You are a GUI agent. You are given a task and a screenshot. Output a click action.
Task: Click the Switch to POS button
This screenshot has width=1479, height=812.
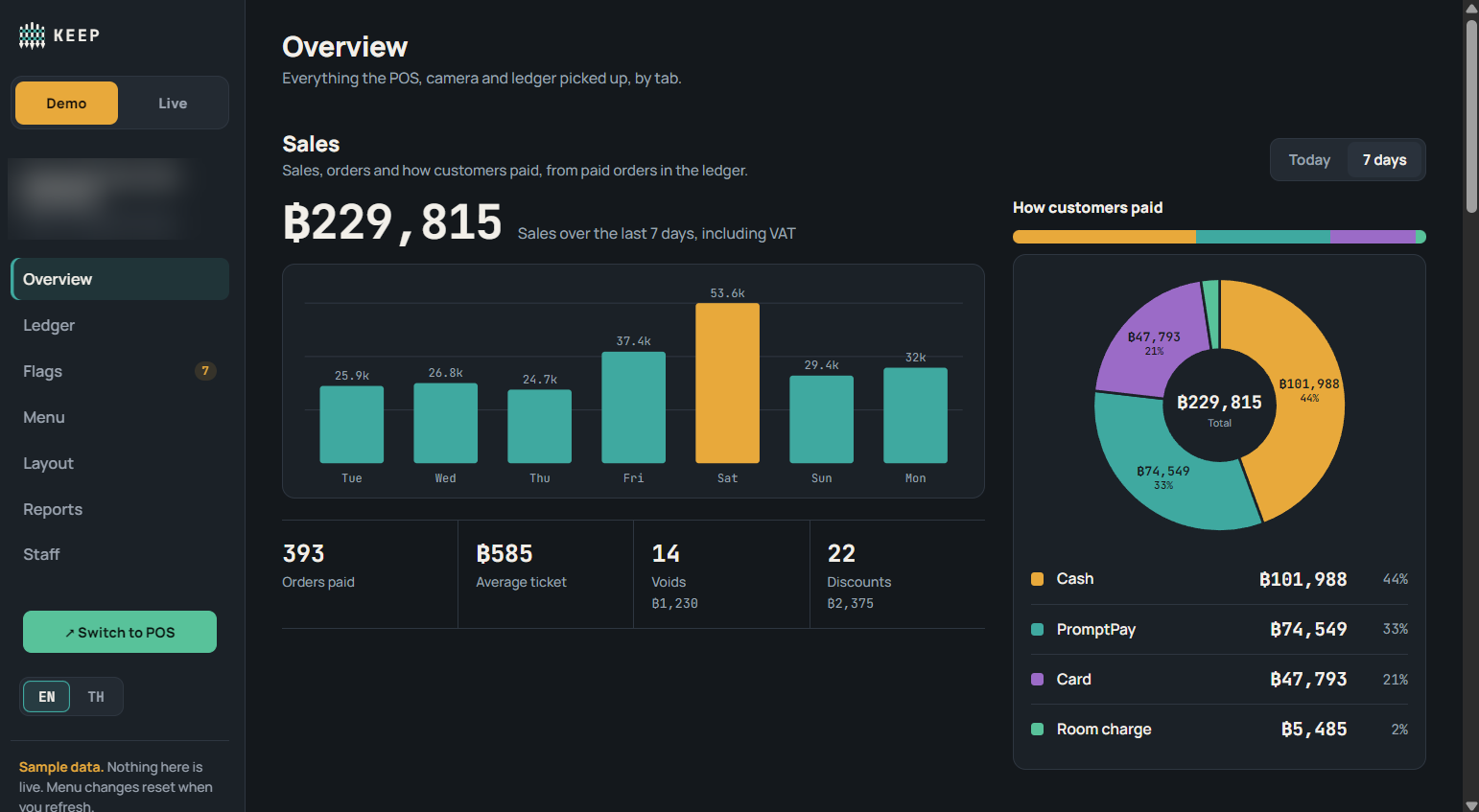[x=120, y=632]
